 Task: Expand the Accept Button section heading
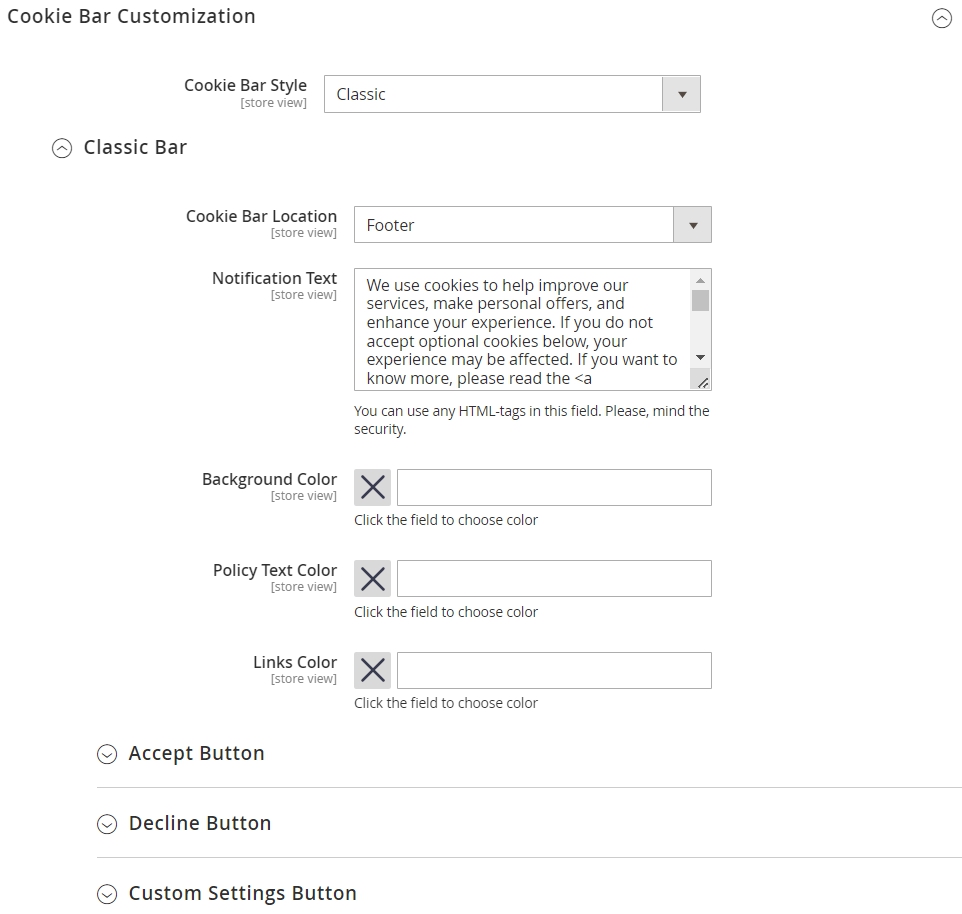196,753
